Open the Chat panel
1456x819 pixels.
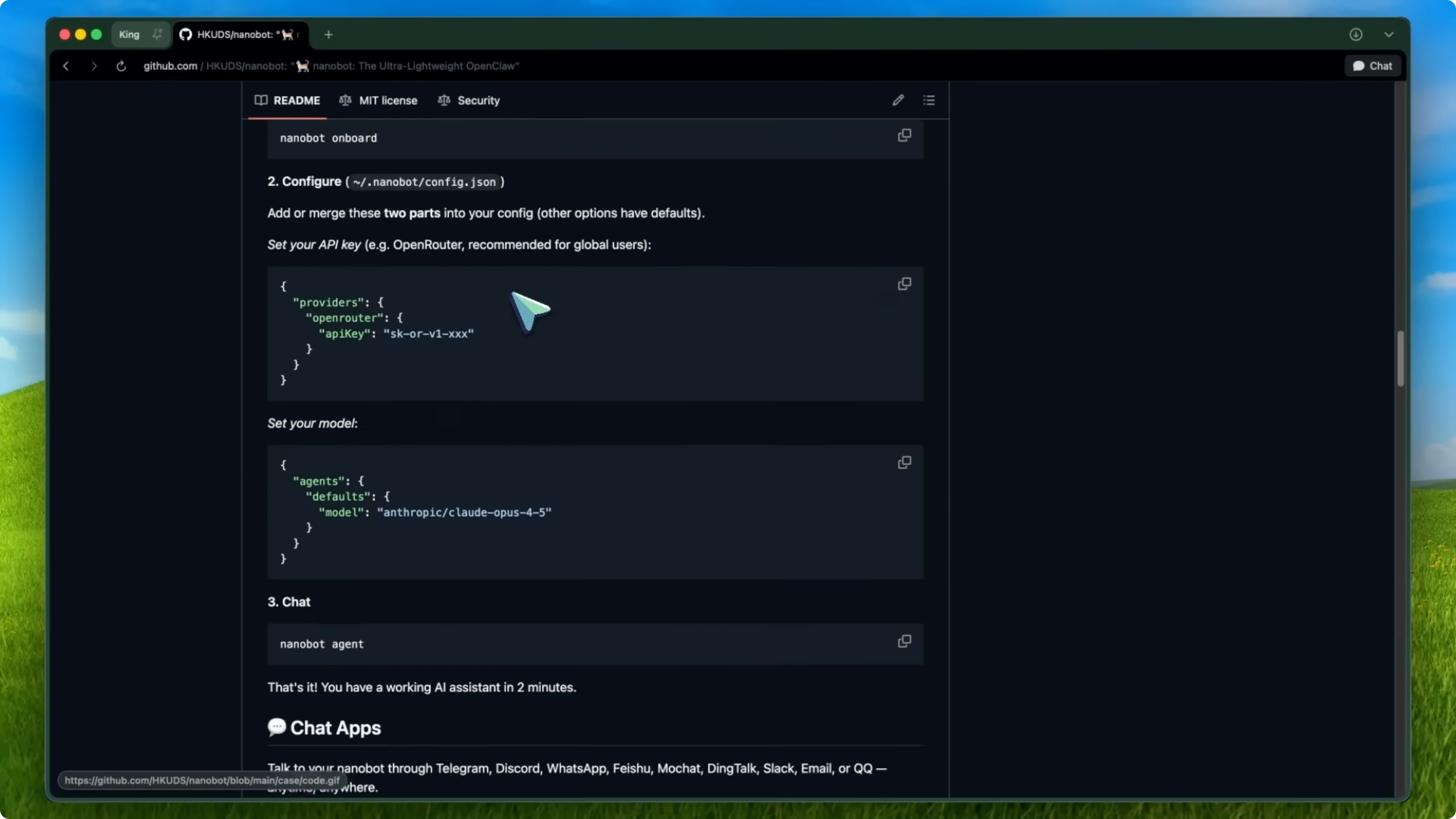pyautogui.click(x=1373, y=66)
